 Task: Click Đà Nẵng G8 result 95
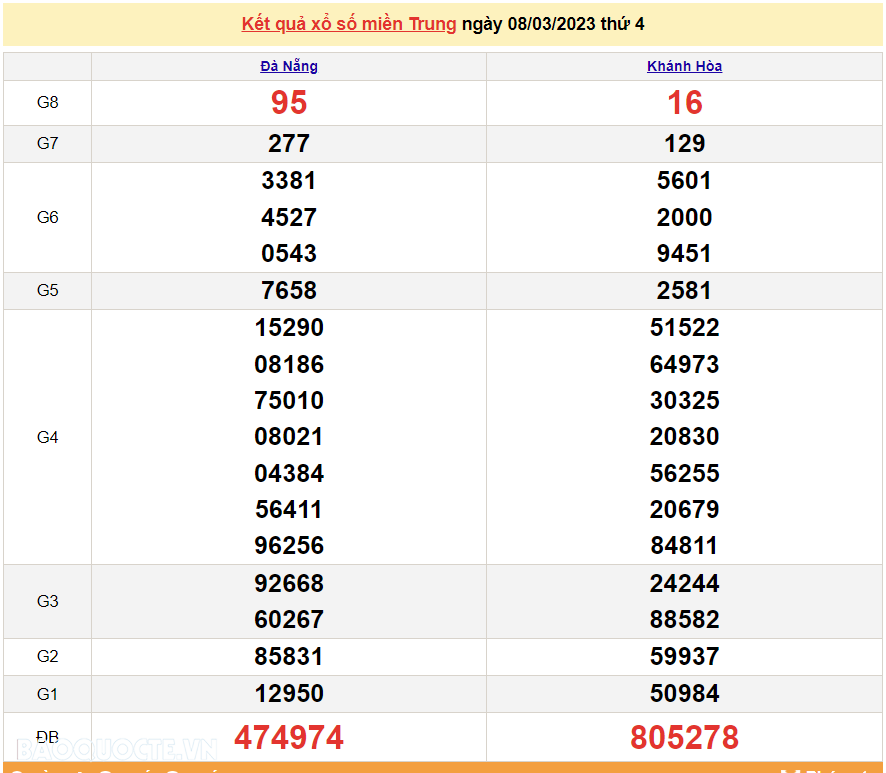pos(289,103)
